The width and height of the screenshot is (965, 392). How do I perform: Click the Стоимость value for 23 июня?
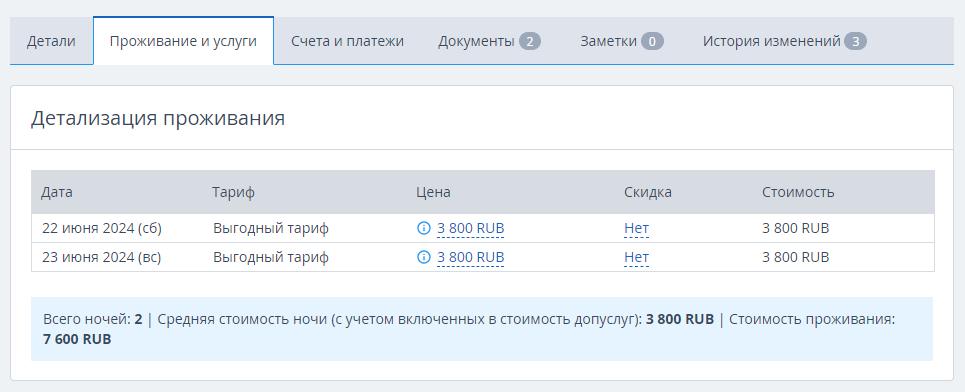tap(796, 257)
